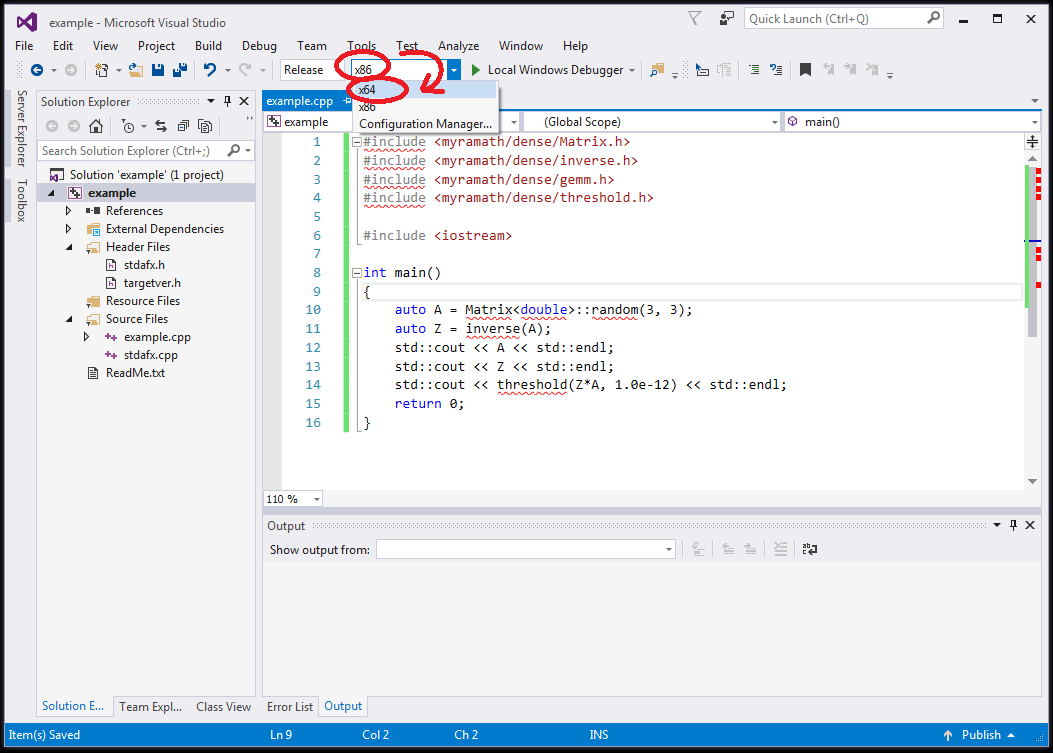Open the File menu
Viewport: 1053px width, 753px height.
[x=24, y=46]
